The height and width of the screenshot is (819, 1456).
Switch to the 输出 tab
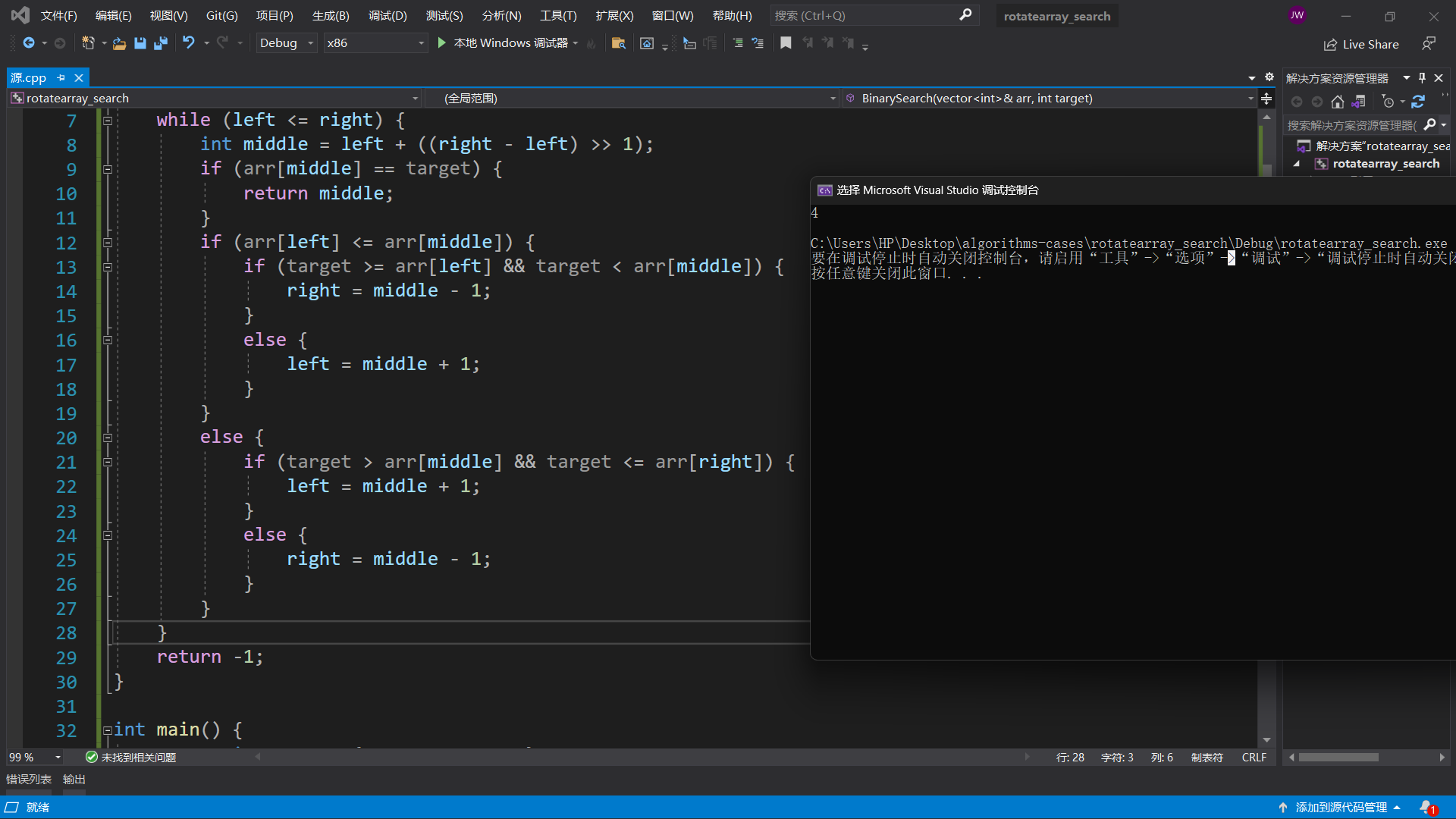pos(74,779)
